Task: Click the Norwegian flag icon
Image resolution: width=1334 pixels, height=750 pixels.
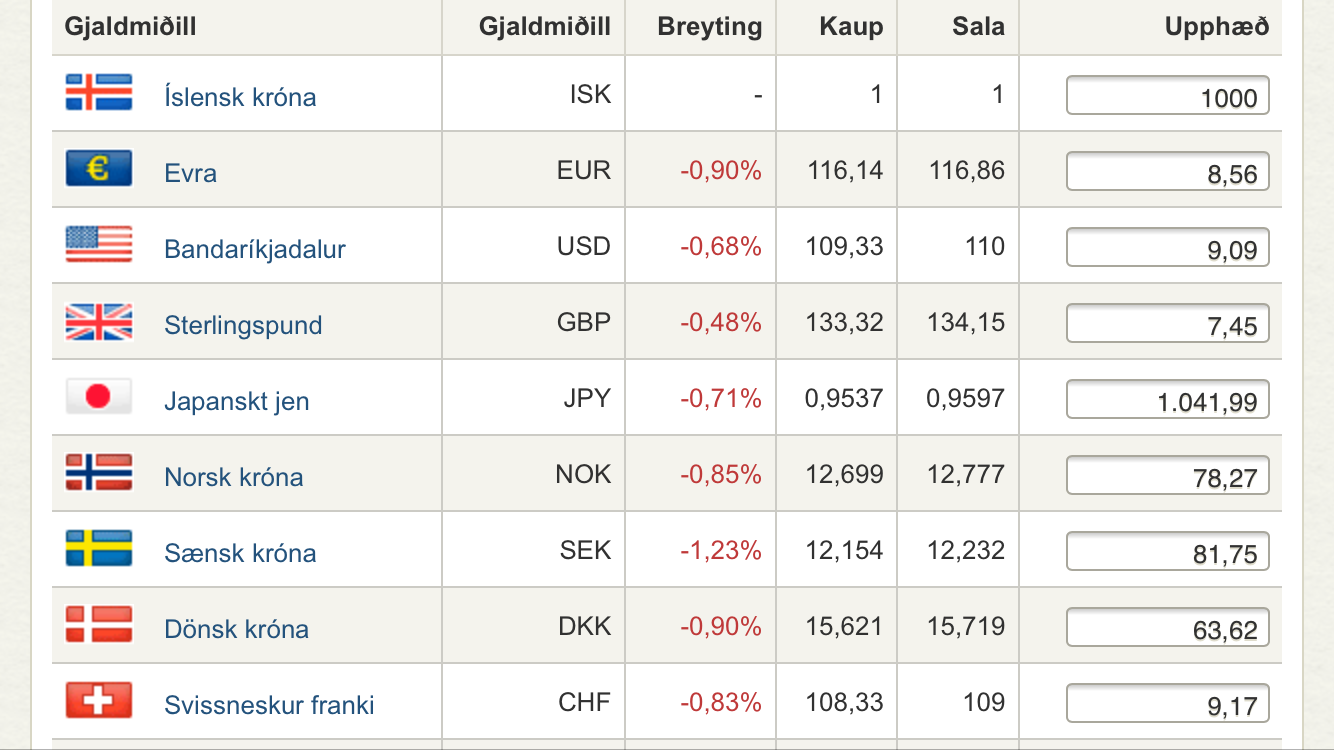Action: (99, 472)
